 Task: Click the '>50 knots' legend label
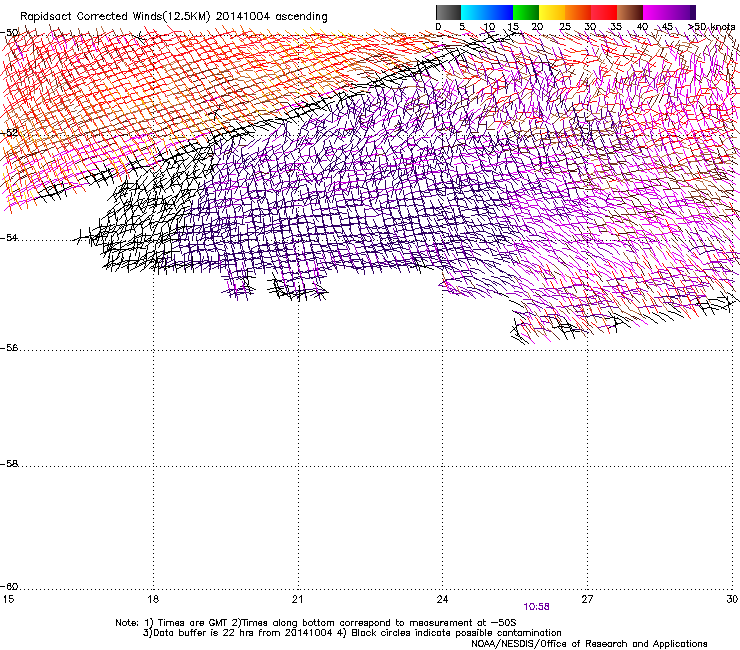(712, 26)
